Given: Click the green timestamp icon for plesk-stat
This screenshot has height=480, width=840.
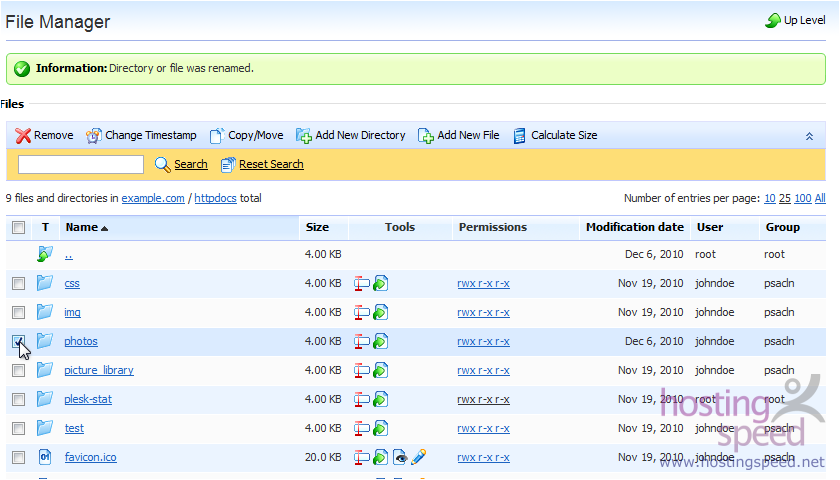Looking at the screenshot, I should pyautogui.click(x=380, y=399).
